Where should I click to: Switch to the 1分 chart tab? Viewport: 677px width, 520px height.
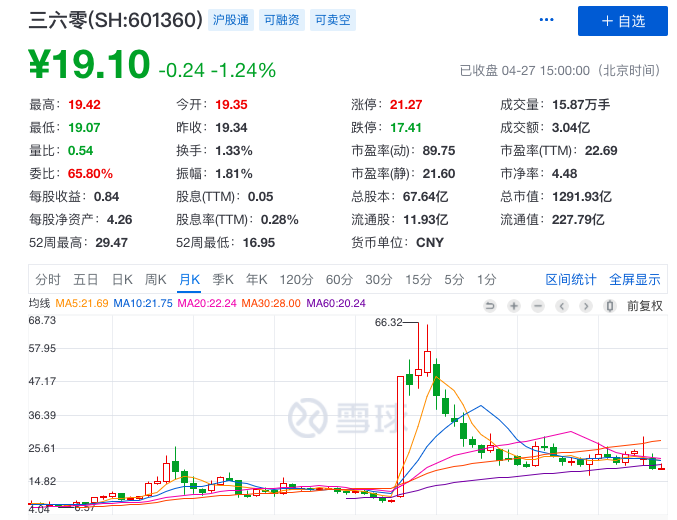click(487, 279)
